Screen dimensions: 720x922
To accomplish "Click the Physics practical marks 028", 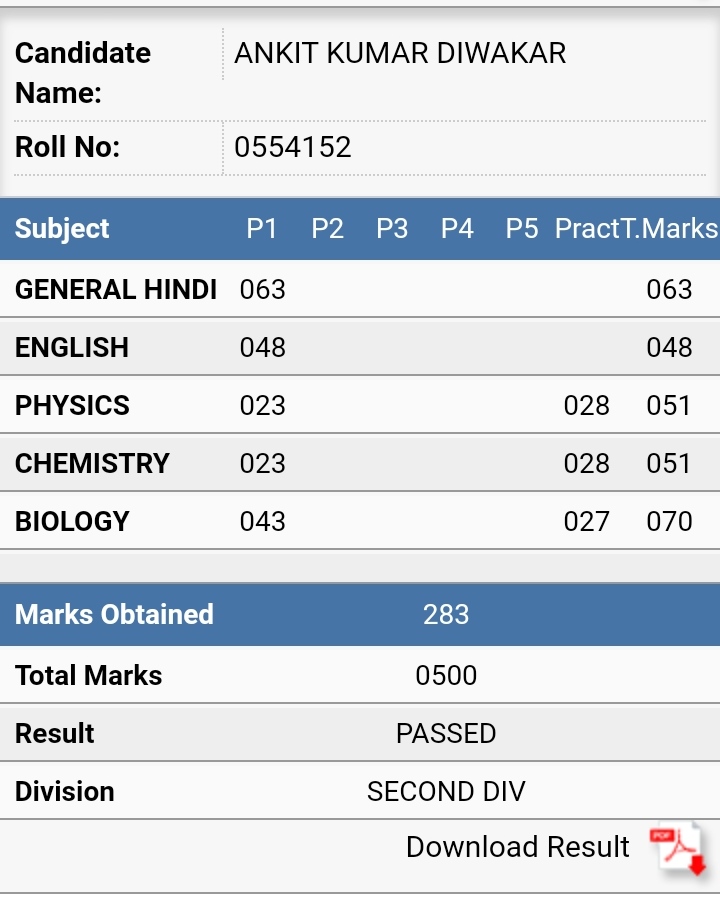I will point(586,406).
